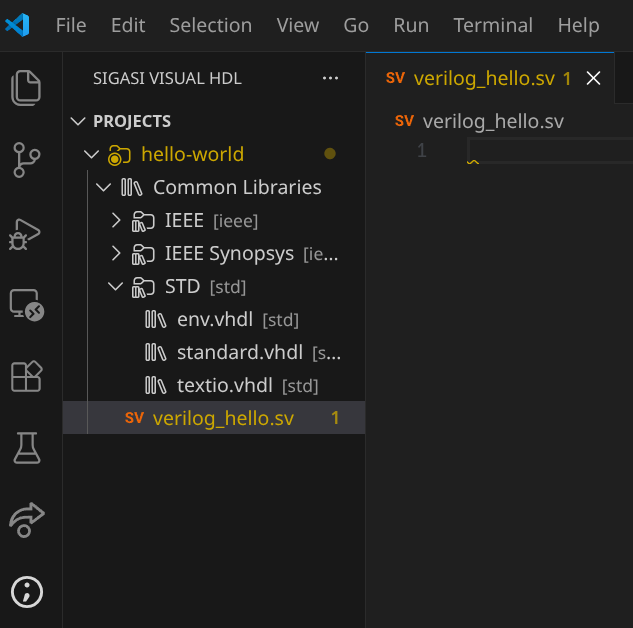Open the Testing flask view
Image resolution: width=633 pixels, height=628 pixels.
[27, 448]
